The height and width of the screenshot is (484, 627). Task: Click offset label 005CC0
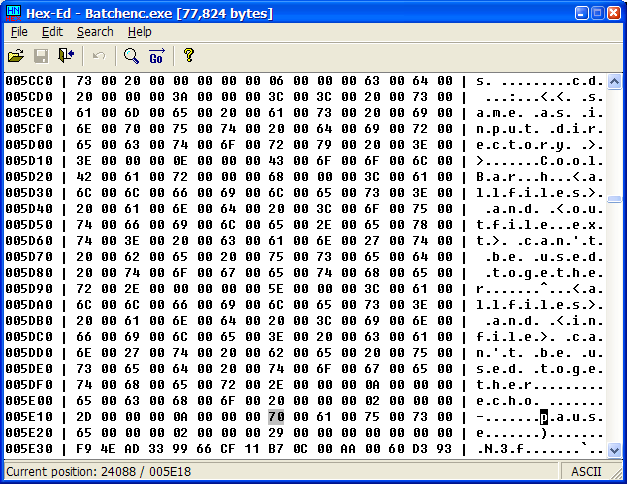pos(29,81)
